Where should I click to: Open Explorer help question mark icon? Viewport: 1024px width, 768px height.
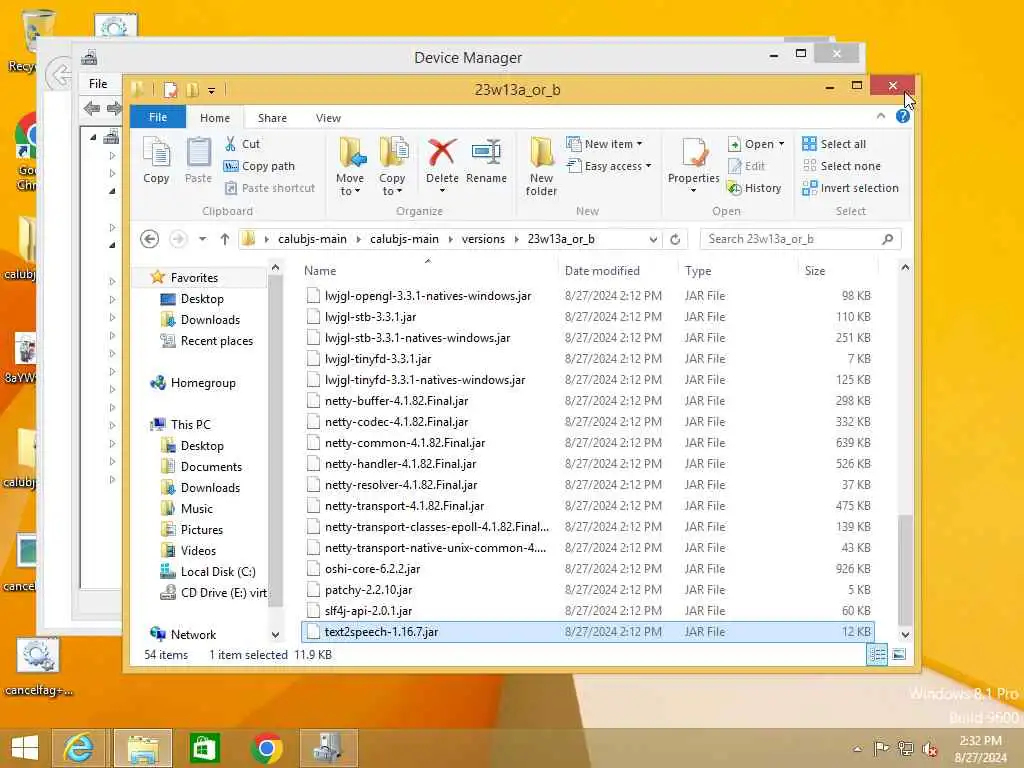(903, 116)
